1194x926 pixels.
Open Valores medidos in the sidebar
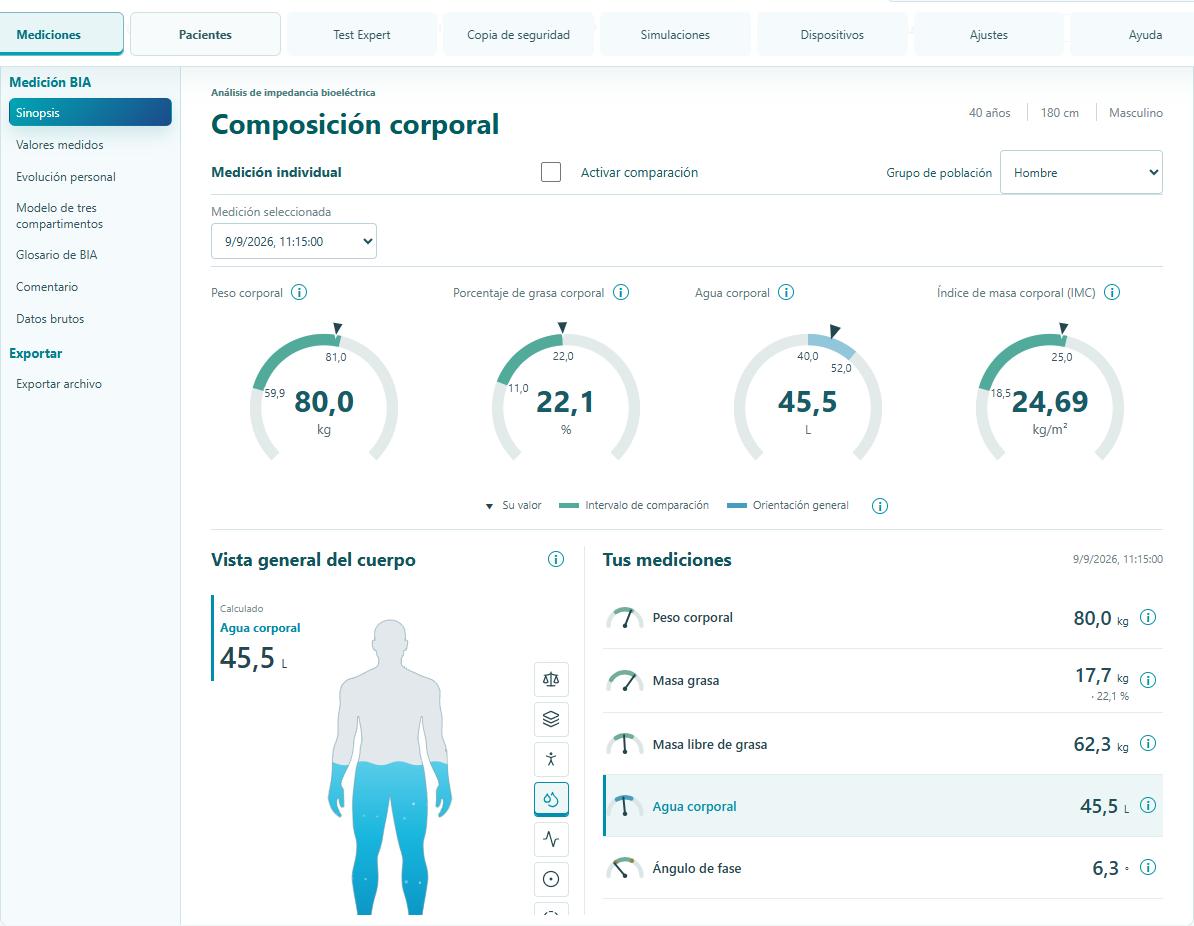click(x=90, y=145)
